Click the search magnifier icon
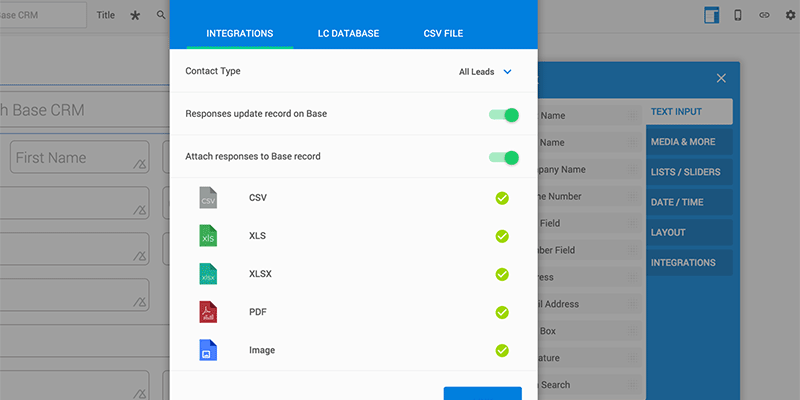Viewport: 800px width, 400px height. click(161, 15)
